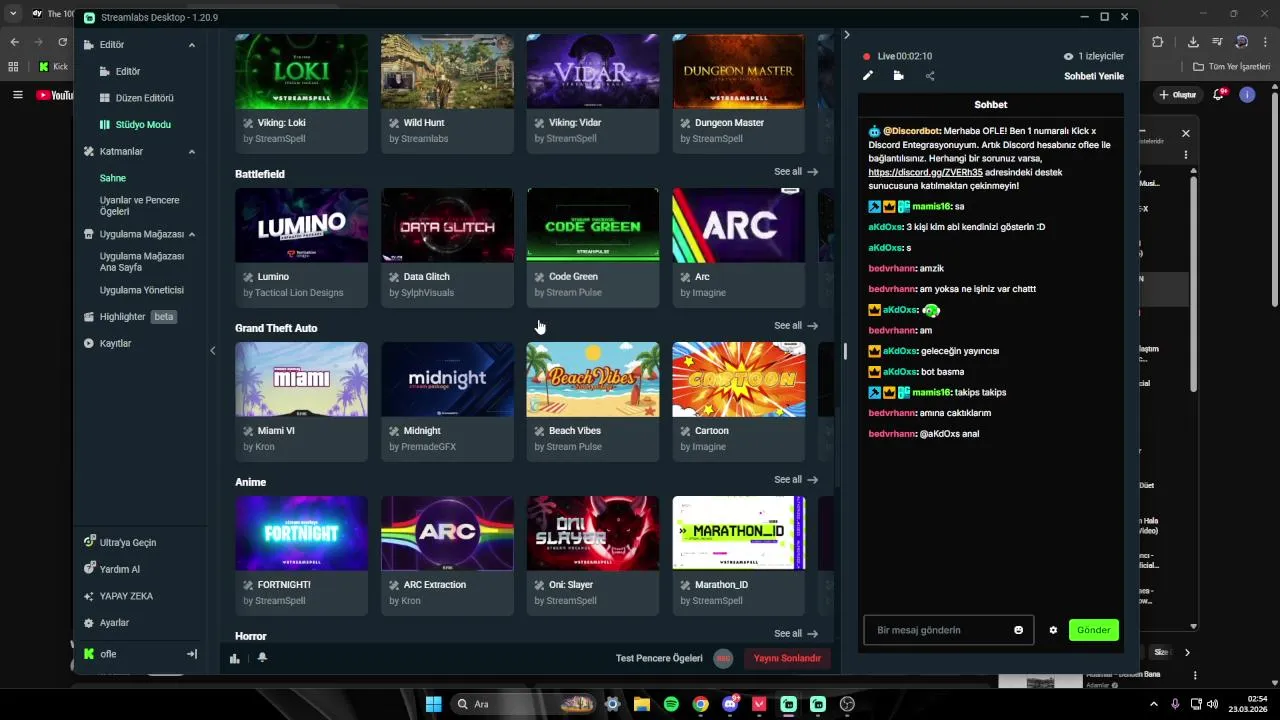Screen dimensions: 1280x720
Task: See all Grand Theft Auto themes
Action: pyautogui.click(x=796, y=326)
